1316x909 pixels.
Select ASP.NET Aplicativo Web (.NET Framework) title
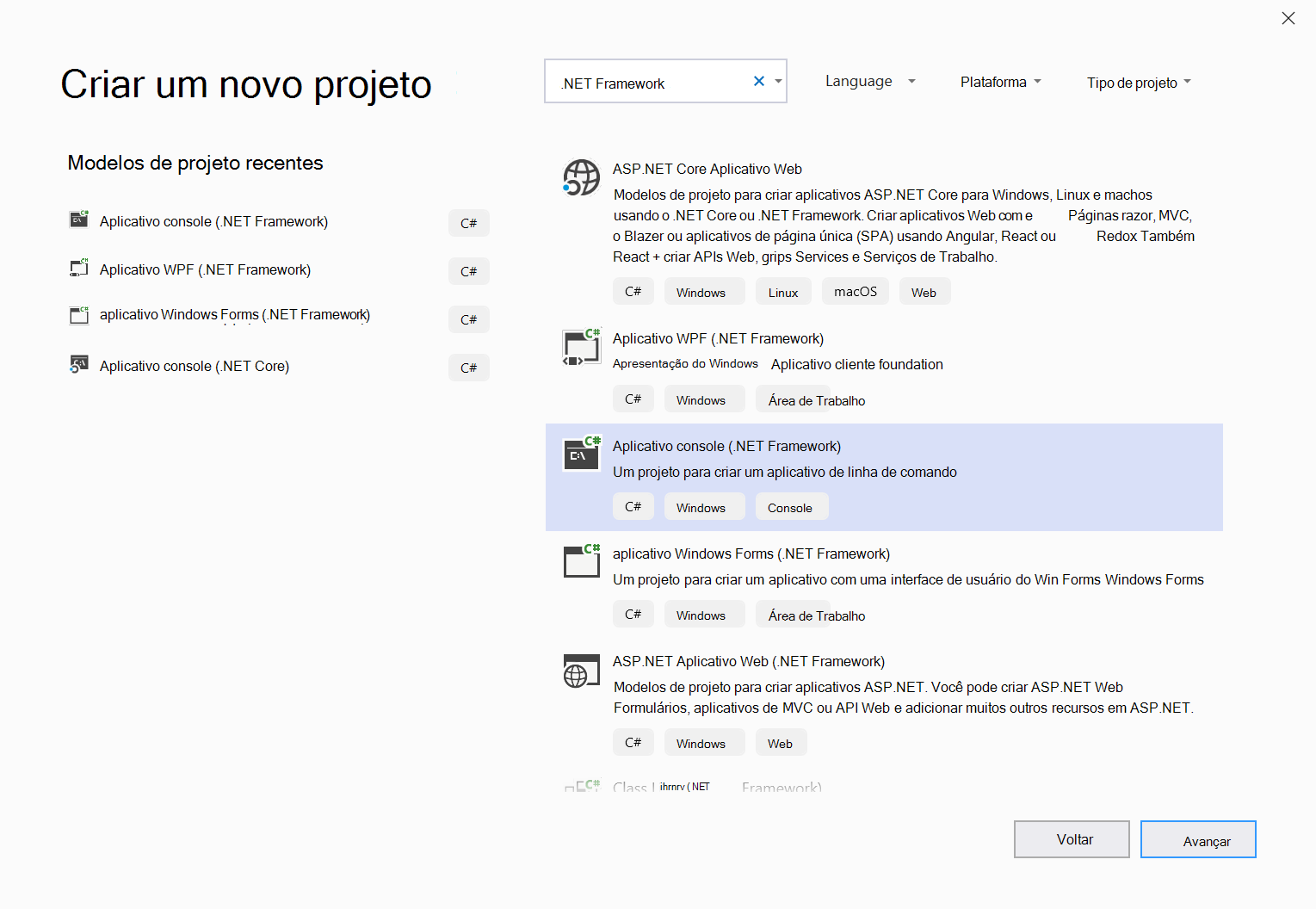click(749, 661)
